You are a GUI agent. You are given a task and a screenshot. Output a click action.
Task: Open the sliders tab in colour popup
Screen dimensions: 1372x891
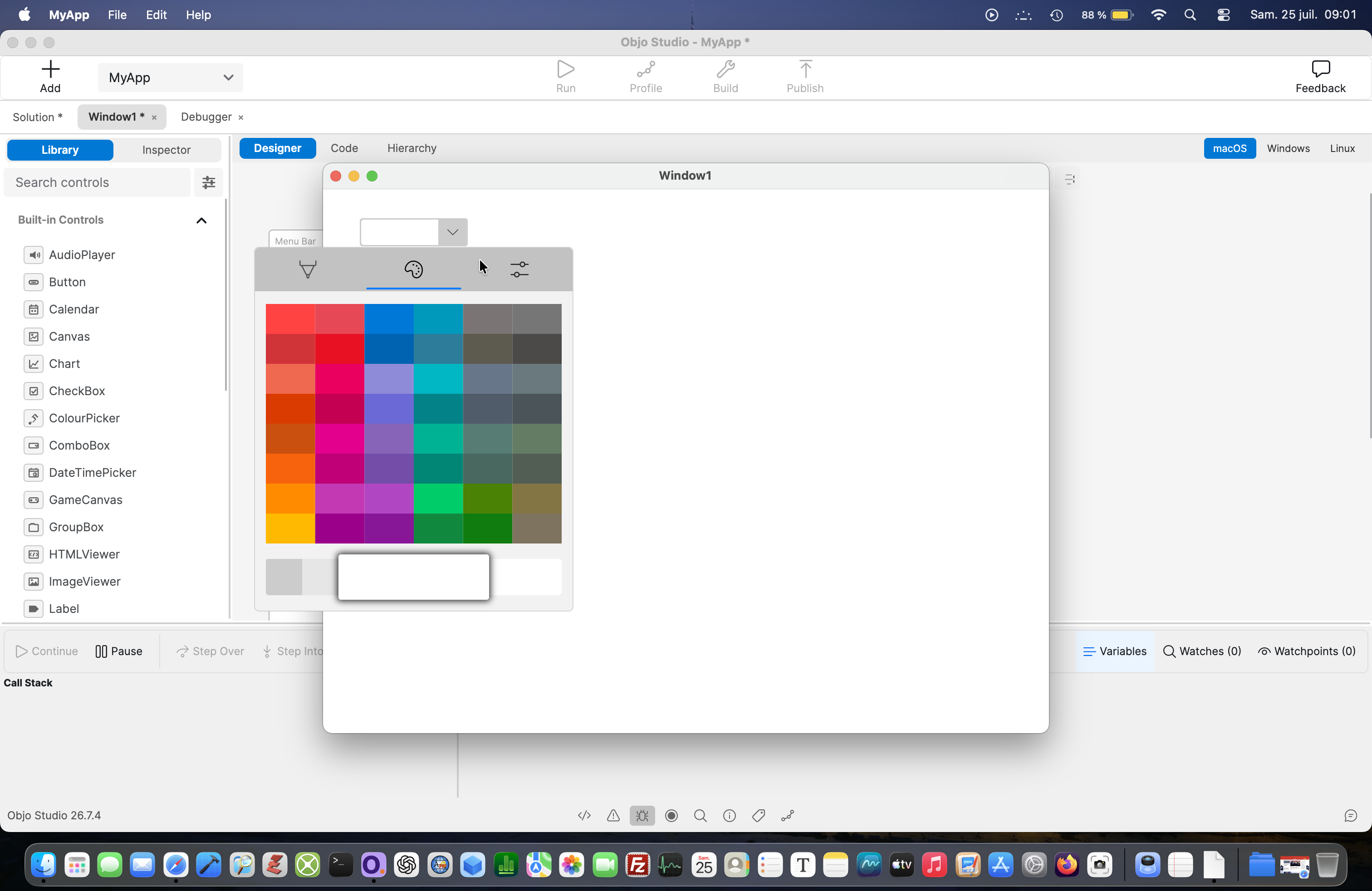(519, 269)
